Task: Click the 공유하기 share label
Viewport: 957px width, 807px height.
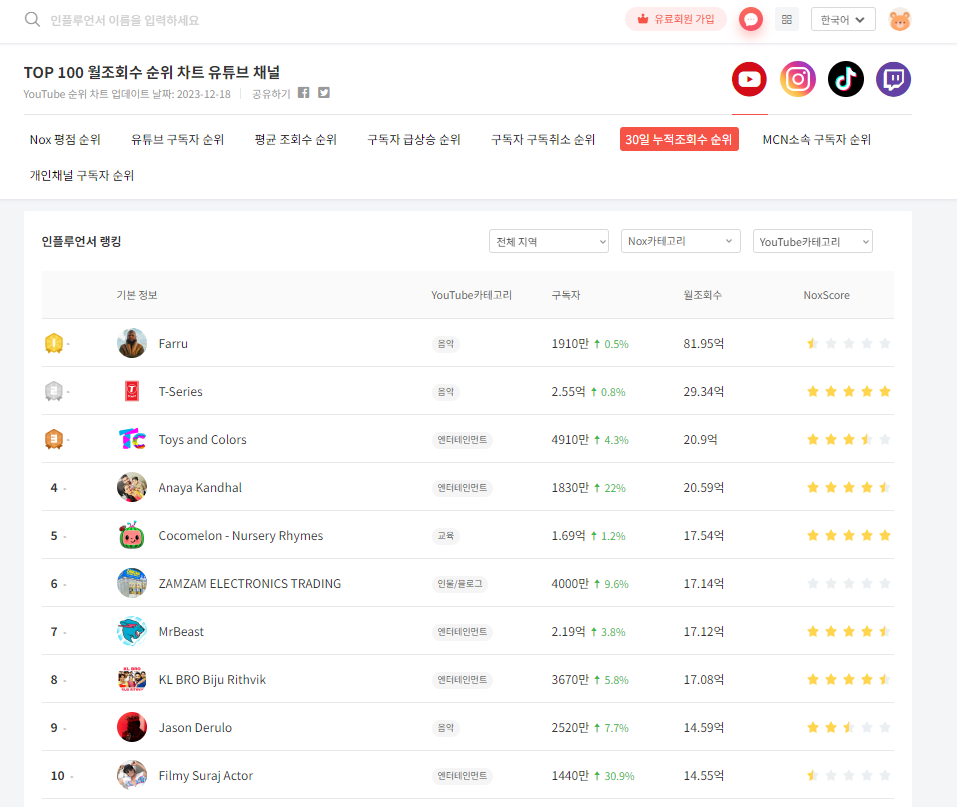Action: click(x=271, y=94)
